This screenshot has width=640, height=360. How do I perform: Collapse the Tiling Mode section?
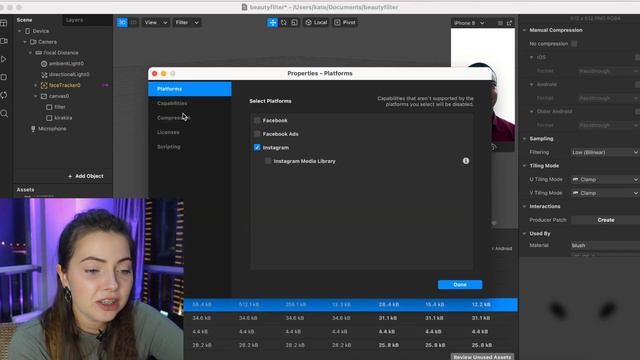pyautogui.click(x=524, y=166)
